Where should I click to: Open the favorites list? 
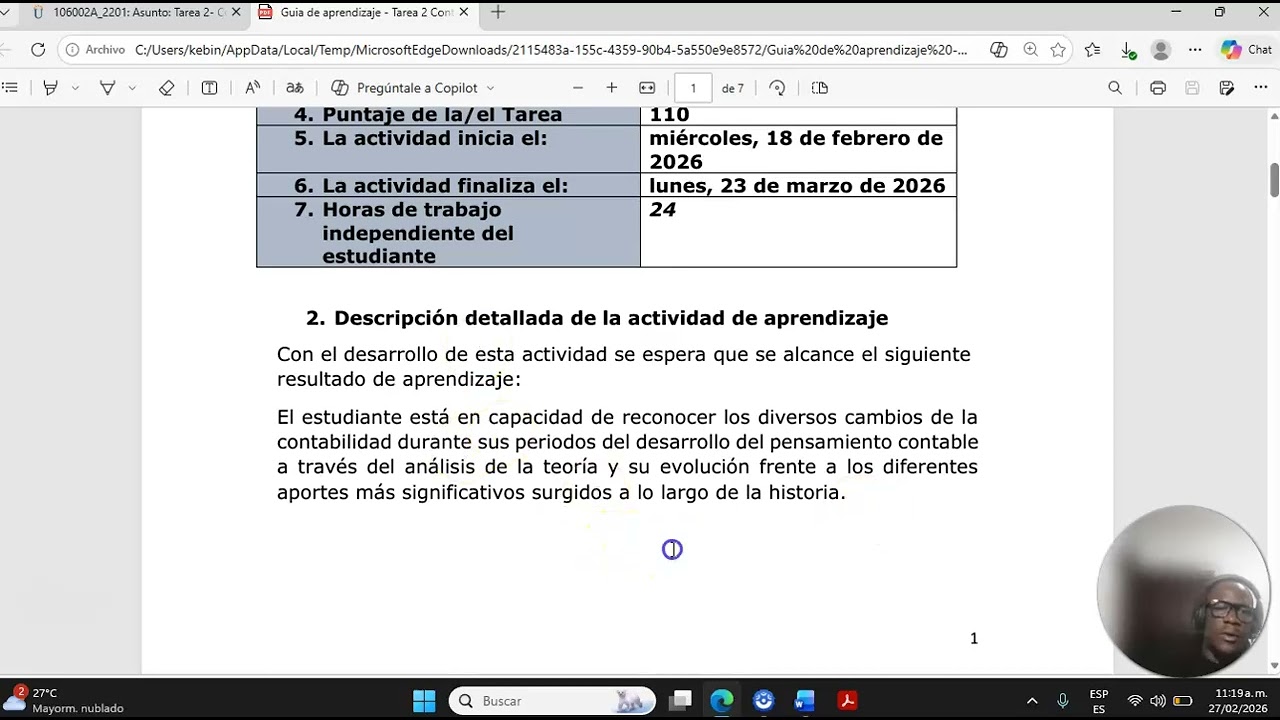point(1093,49)
